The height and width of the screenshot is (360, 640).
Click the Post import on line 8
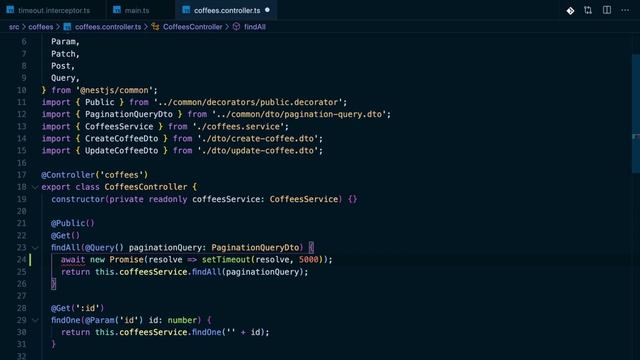60,66
